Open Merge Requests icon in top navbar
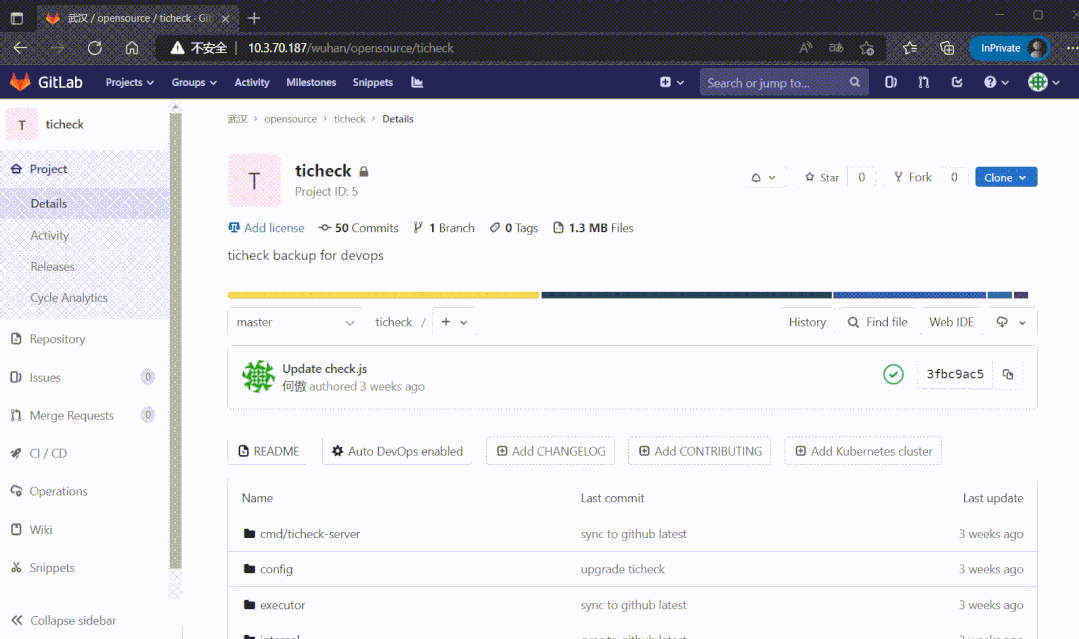 coord(923,83)
